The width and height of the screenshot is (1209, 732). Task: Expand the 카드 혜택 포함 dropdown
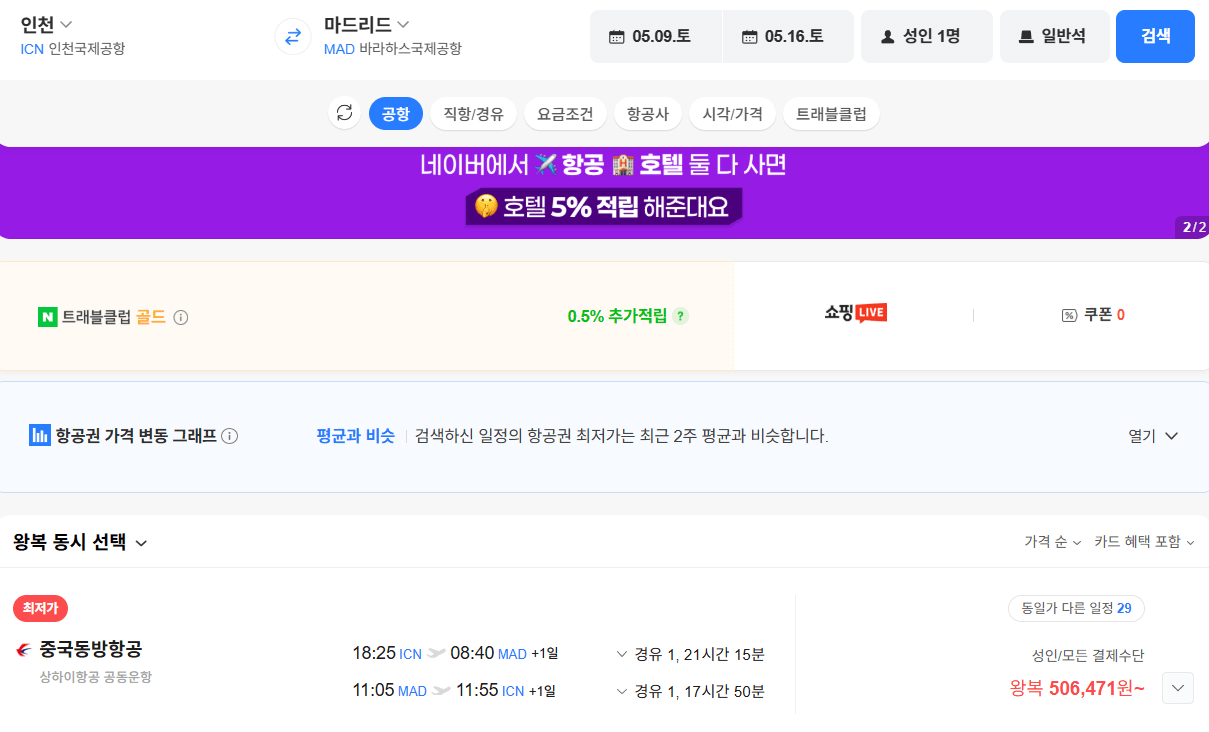tap(1144, 541)
